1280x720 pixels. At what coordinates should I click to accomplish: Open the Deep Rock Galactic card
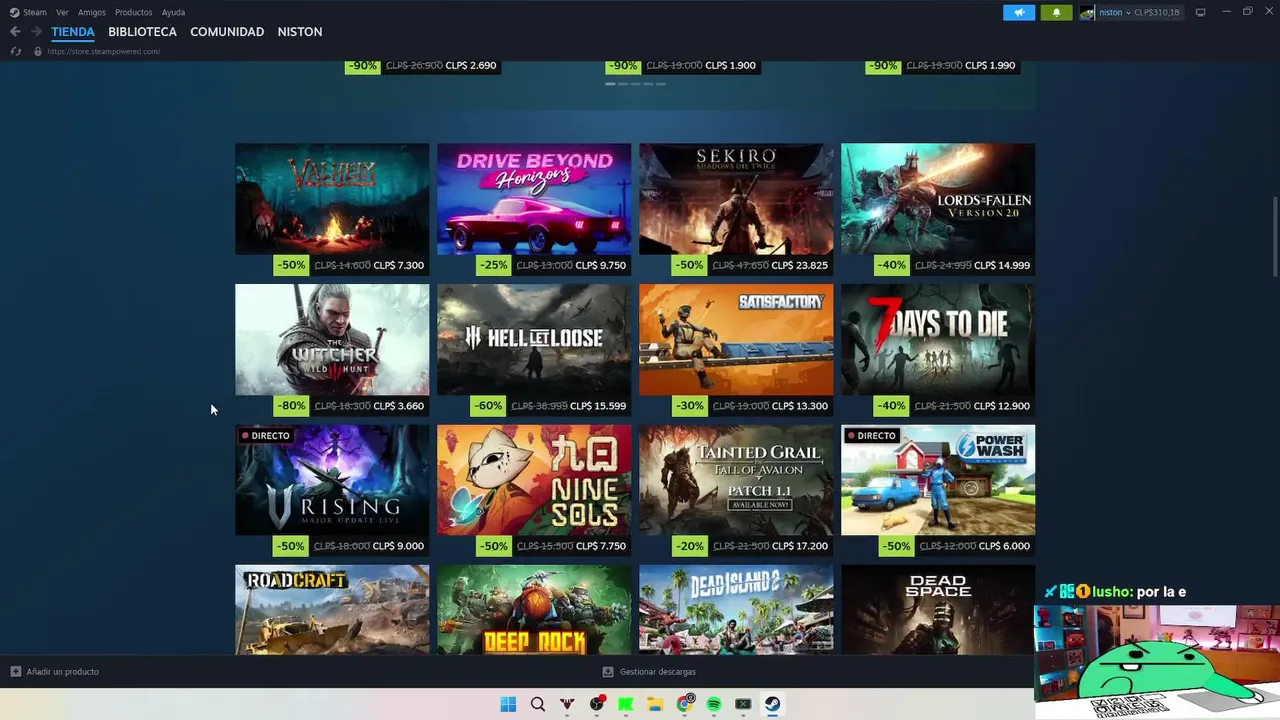pyautogui.click(x=534, y=610)
